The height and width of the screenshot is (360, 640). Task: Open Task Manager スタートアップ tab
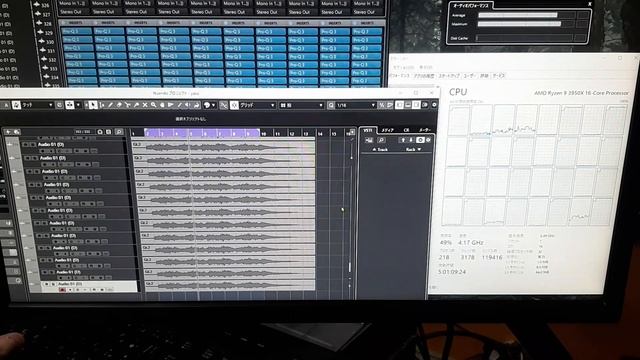point(449,76)
